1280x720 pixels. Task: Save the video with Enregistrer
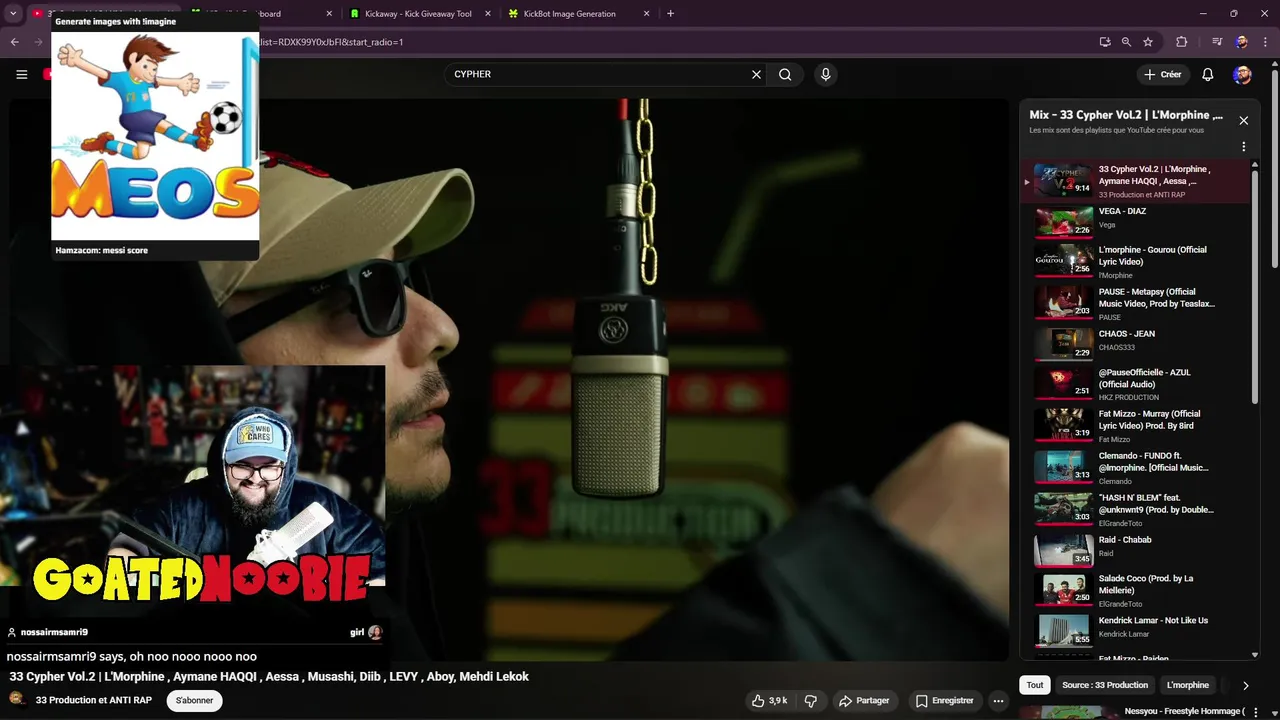(x=945, y=701)
